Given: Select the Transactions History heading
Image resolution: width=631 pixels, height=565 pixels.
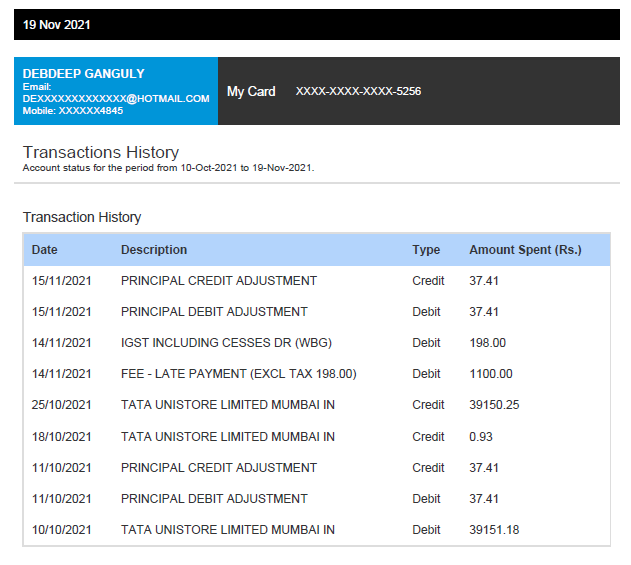Looking at the screenshot, I should (x=101, y=152).
